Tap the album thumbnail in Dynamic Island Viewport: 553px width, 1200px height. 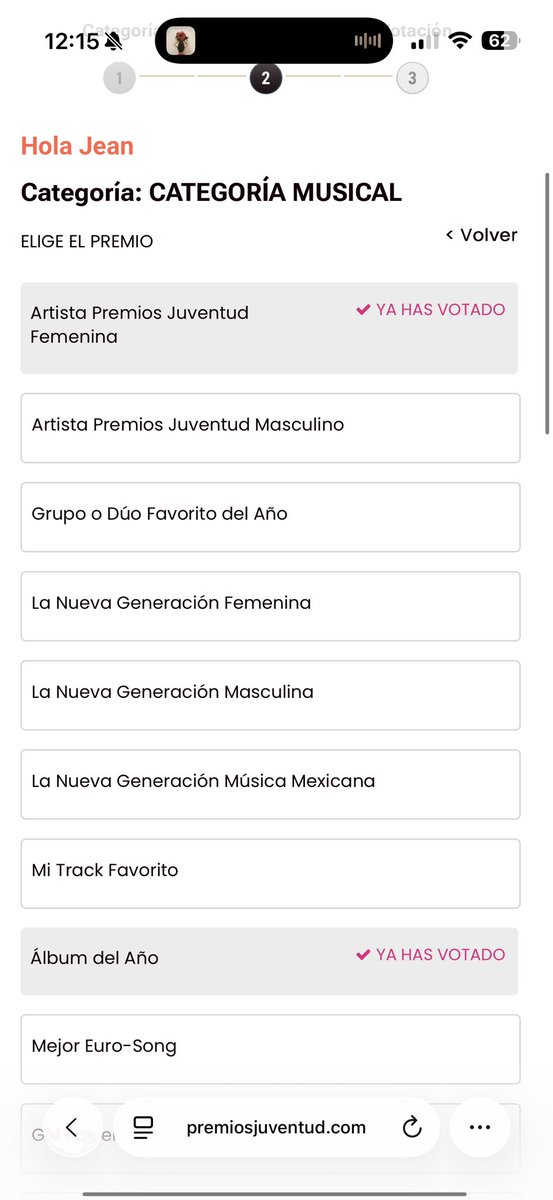[x=181, y=41]
